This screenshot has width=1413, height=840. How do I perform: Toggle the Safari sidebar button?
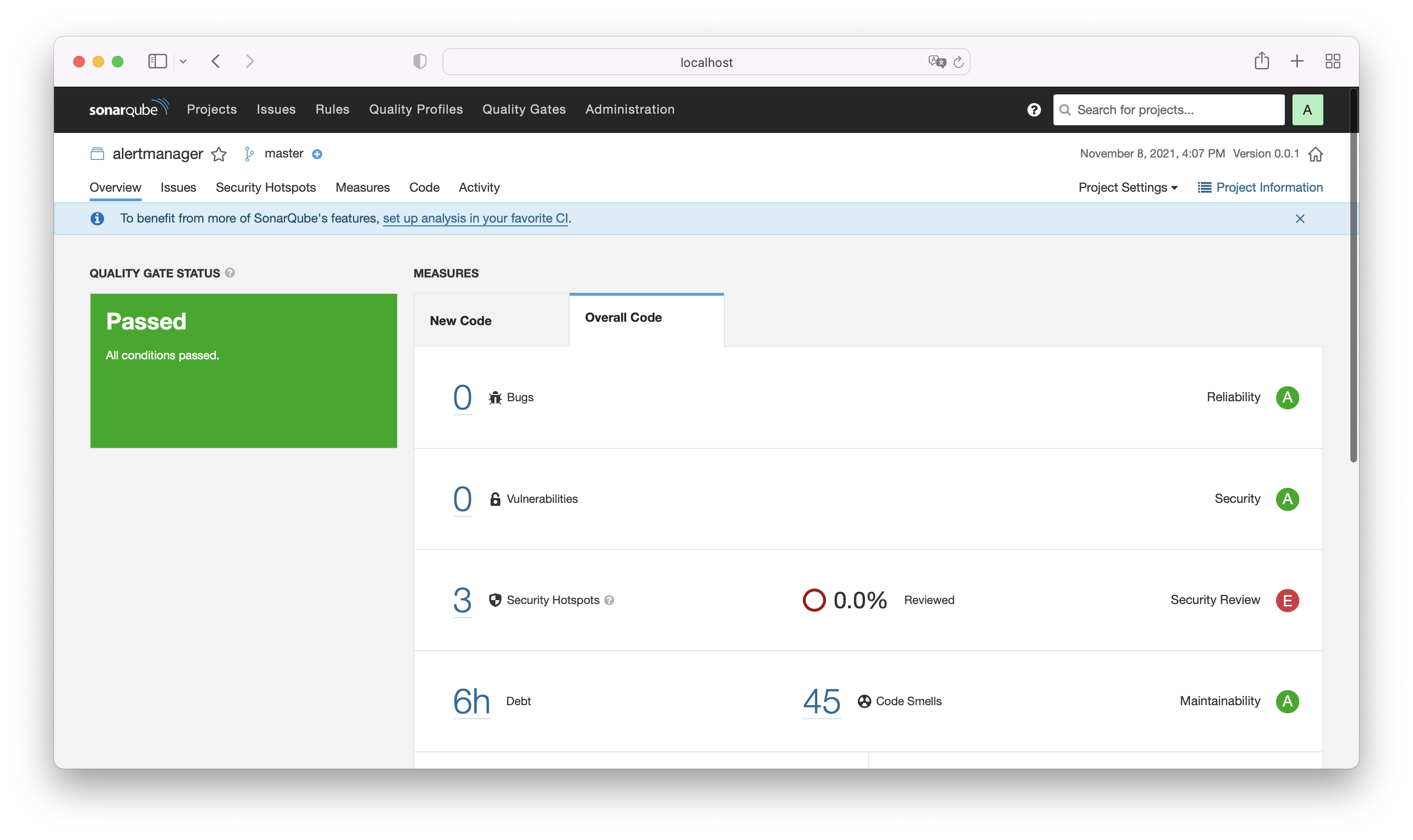158,61
